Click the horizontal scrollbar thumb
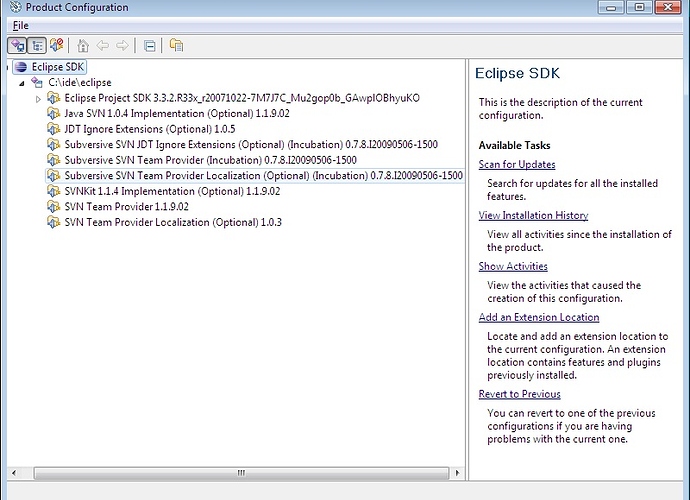The height and width of the screenshot is (500, 690). pyautogui.click(x=241, y=473)
